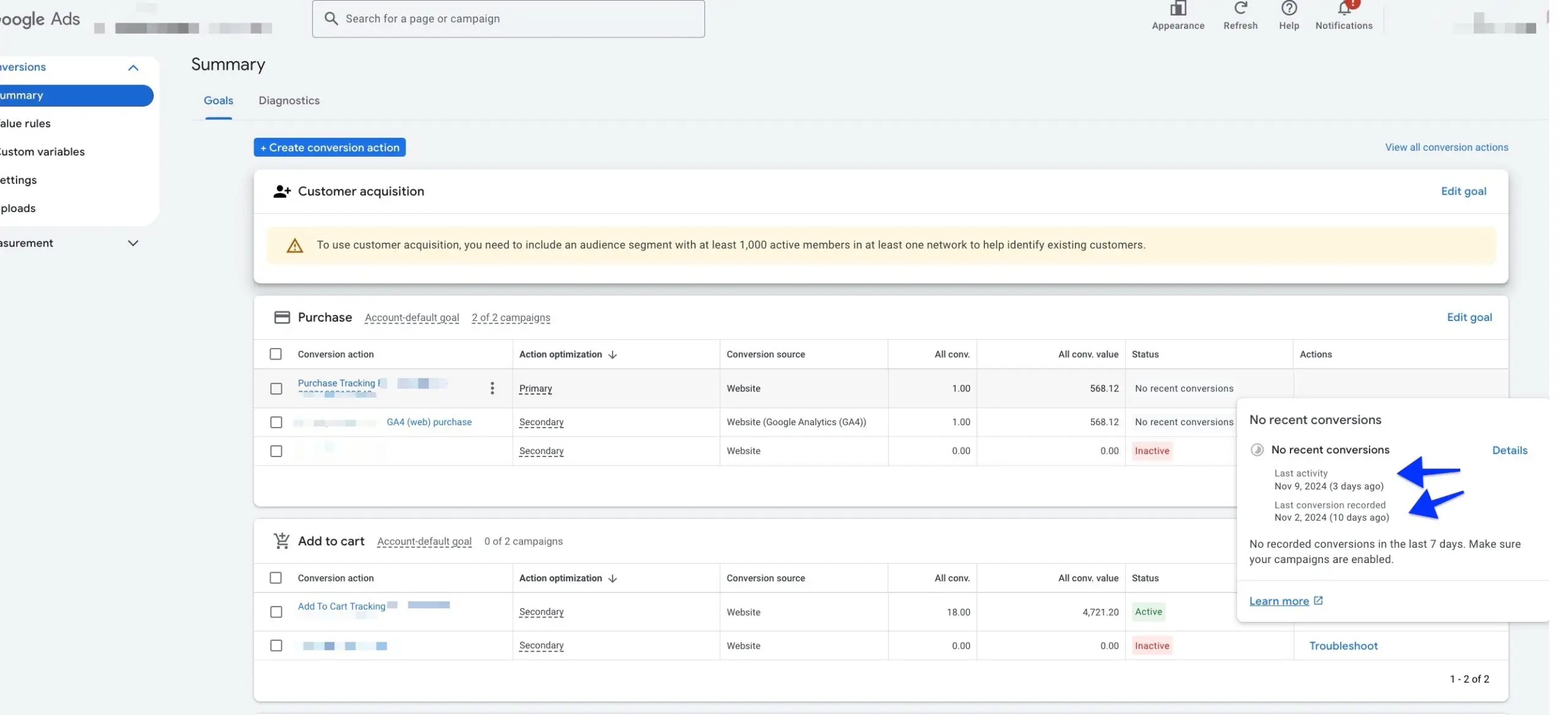Screen dimensions: 1568x715
Task: Check the Add To Cart Tracking row checkbox
Action: (x=276, y=612)
